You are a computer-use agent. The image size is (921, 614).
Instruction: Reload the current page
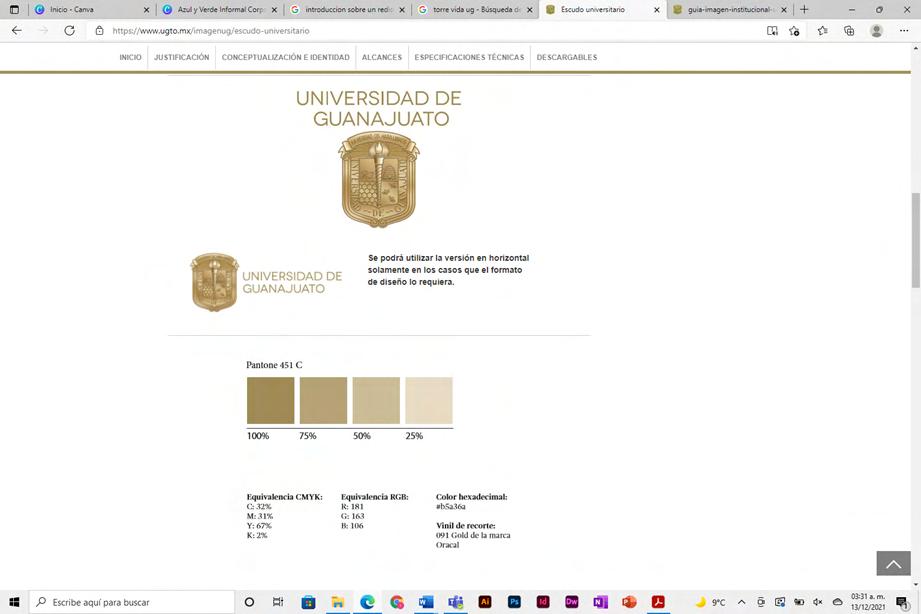click(69, 31)
